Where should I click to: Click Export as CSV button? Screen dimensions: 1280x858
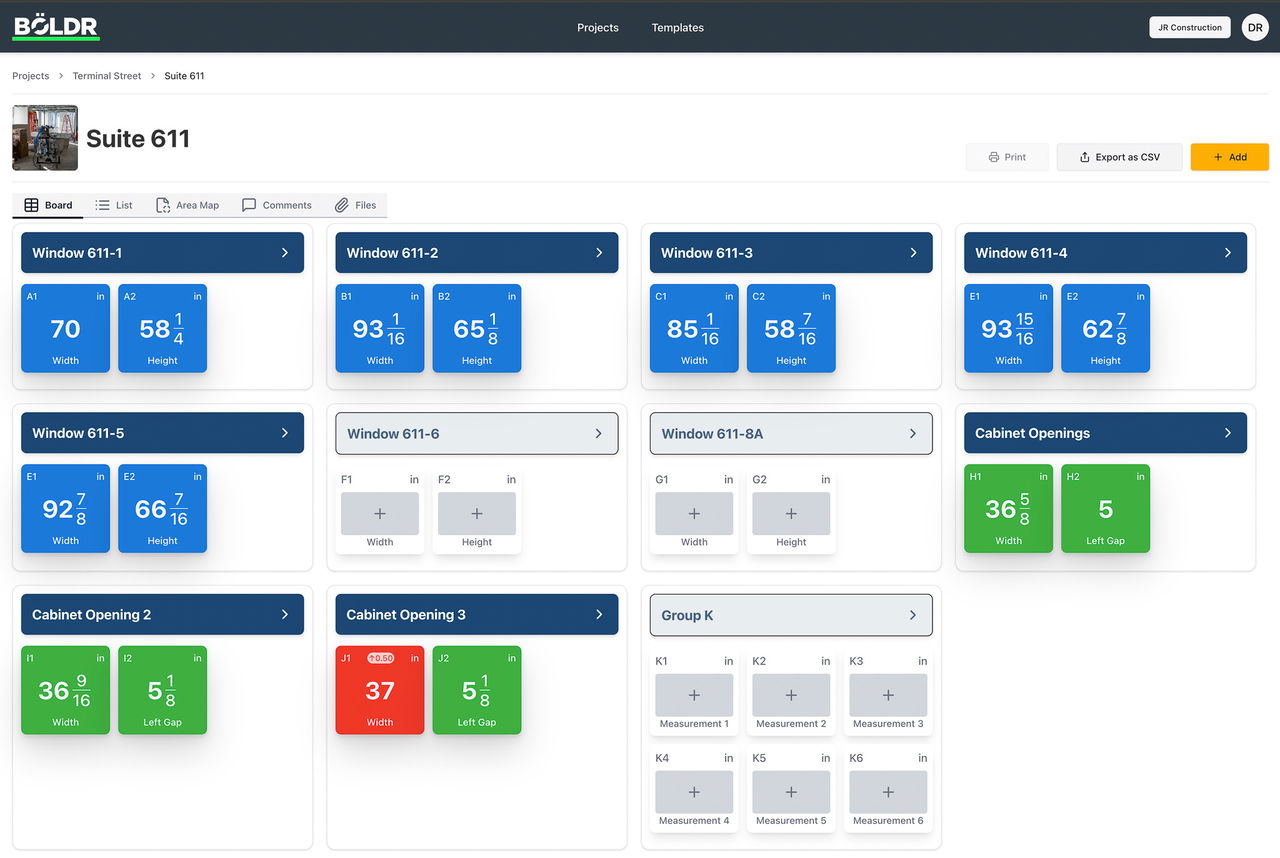tap(1119, 157)
